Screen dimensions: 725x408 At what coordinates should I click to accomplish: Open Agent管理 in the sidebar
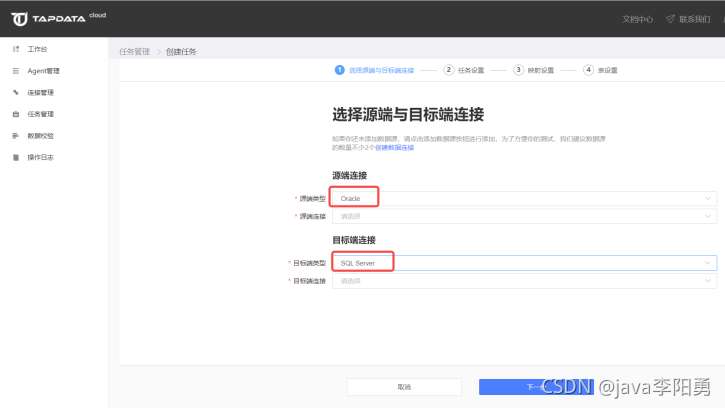(43, 71)
